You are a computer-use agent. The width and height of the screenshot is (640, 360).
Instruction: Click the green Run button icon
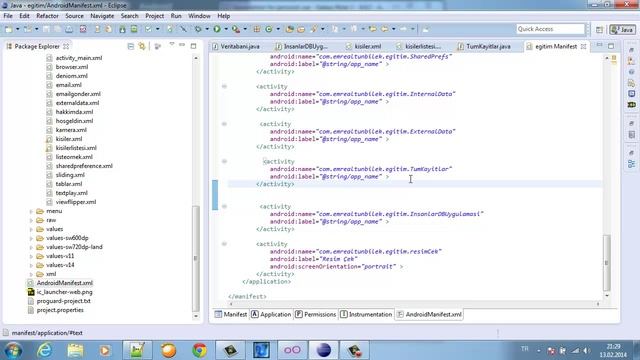coord(217,29)
